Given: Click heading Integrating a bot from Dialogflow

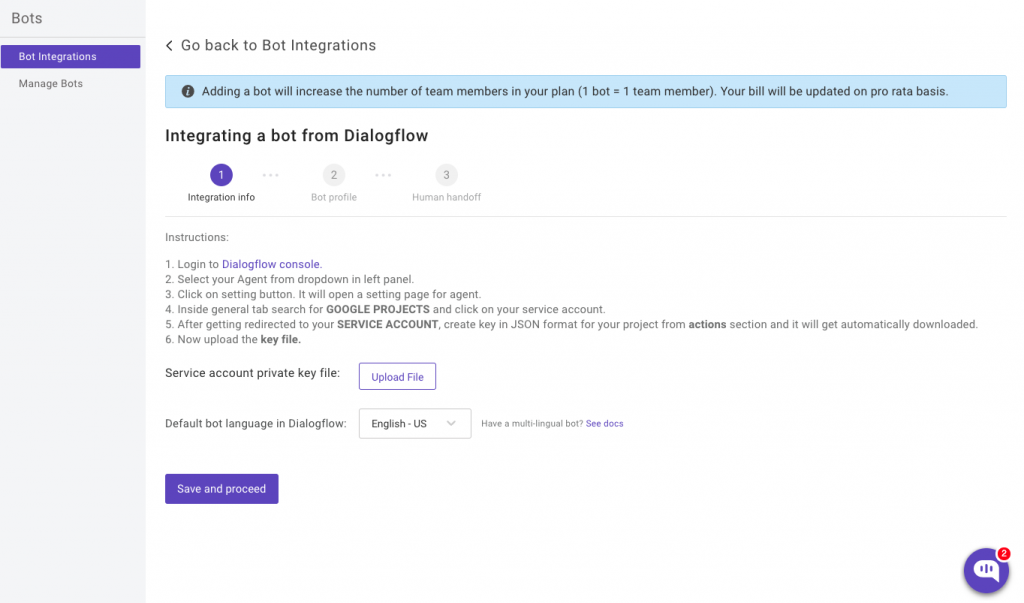Looking at the screenshot, I should point(296,136).
